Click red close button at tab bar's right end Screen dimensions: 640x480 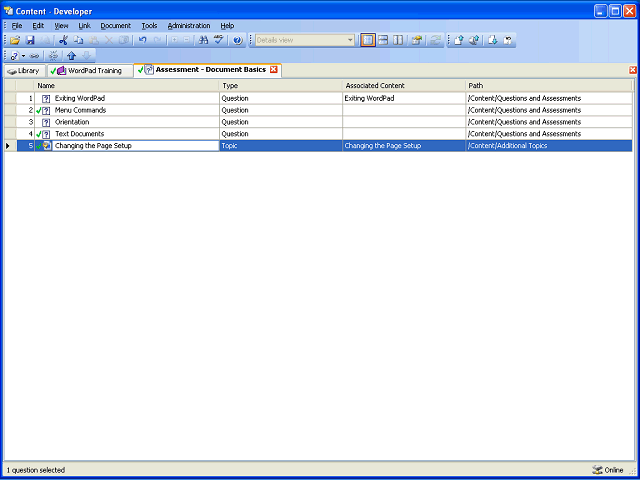pos(633,70)
